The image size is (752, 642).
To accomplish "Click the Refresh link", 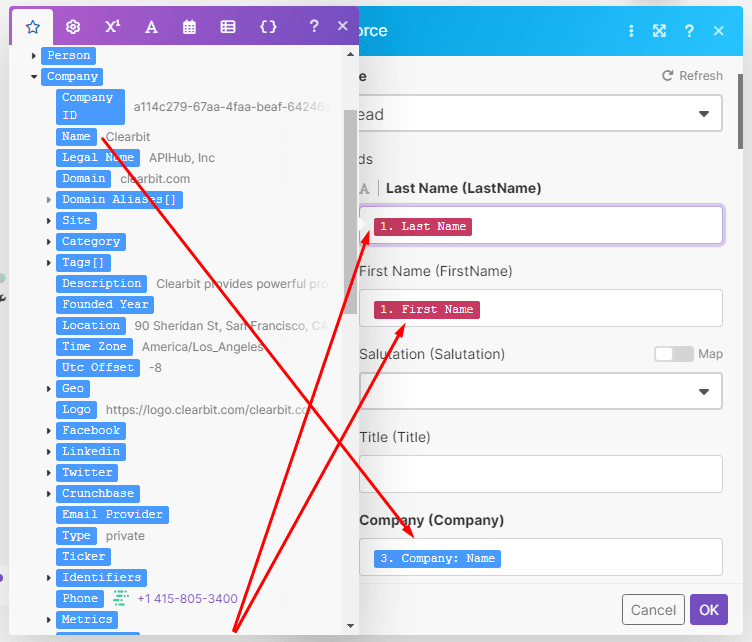I will pos(692,76).
